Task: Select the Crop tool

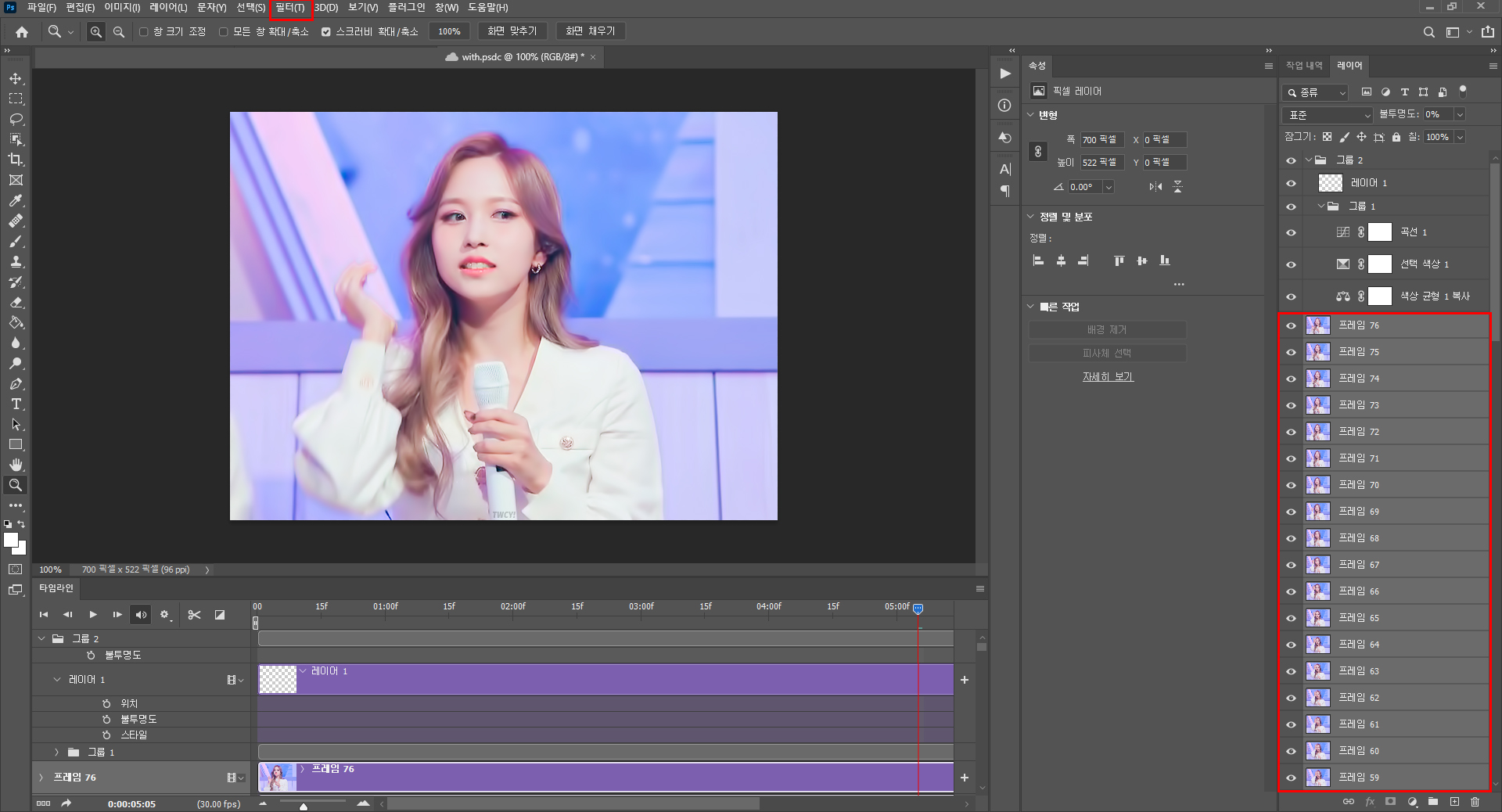Action: pos(16,160)
